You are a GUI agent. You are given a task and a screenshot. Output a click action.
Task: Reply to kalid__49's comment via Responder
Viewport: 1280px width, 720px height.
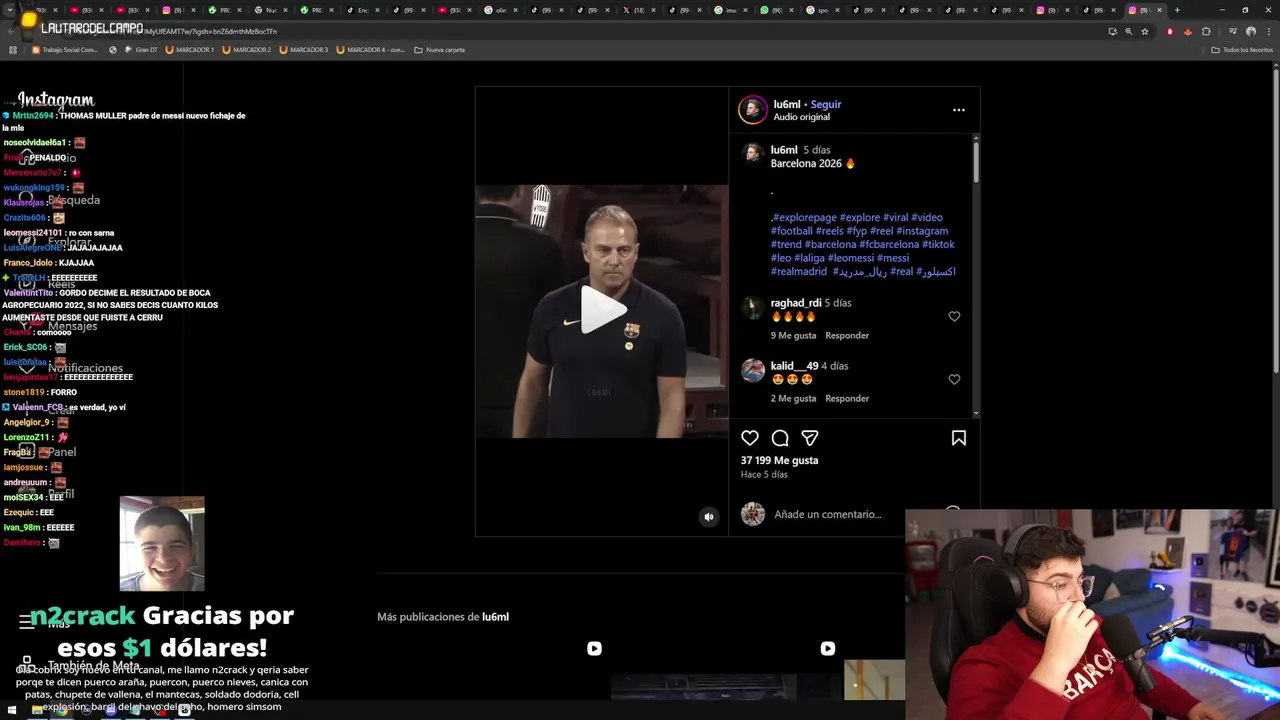847,398
